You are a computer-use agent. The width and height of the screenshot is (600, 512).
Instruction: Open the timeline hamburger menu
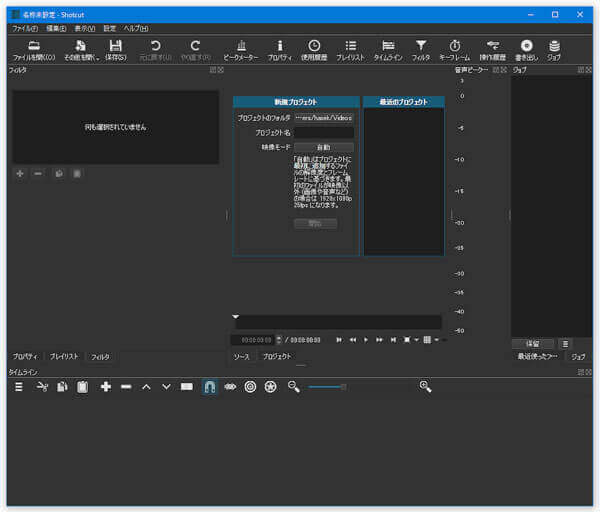pyautogui.click(x=18, y=387)
